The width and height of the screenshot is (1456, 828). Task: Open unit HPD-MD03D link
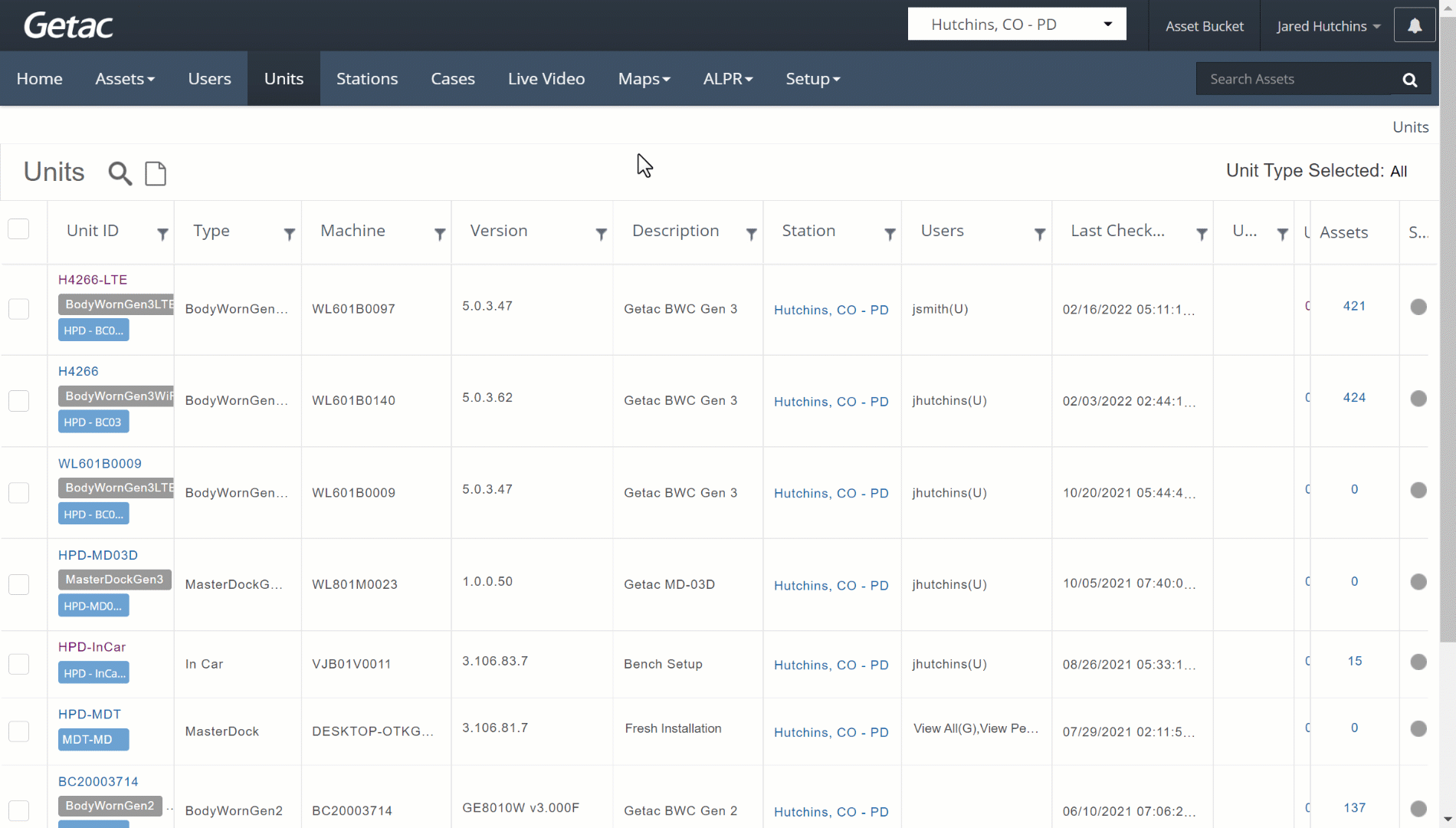point(98,555)
